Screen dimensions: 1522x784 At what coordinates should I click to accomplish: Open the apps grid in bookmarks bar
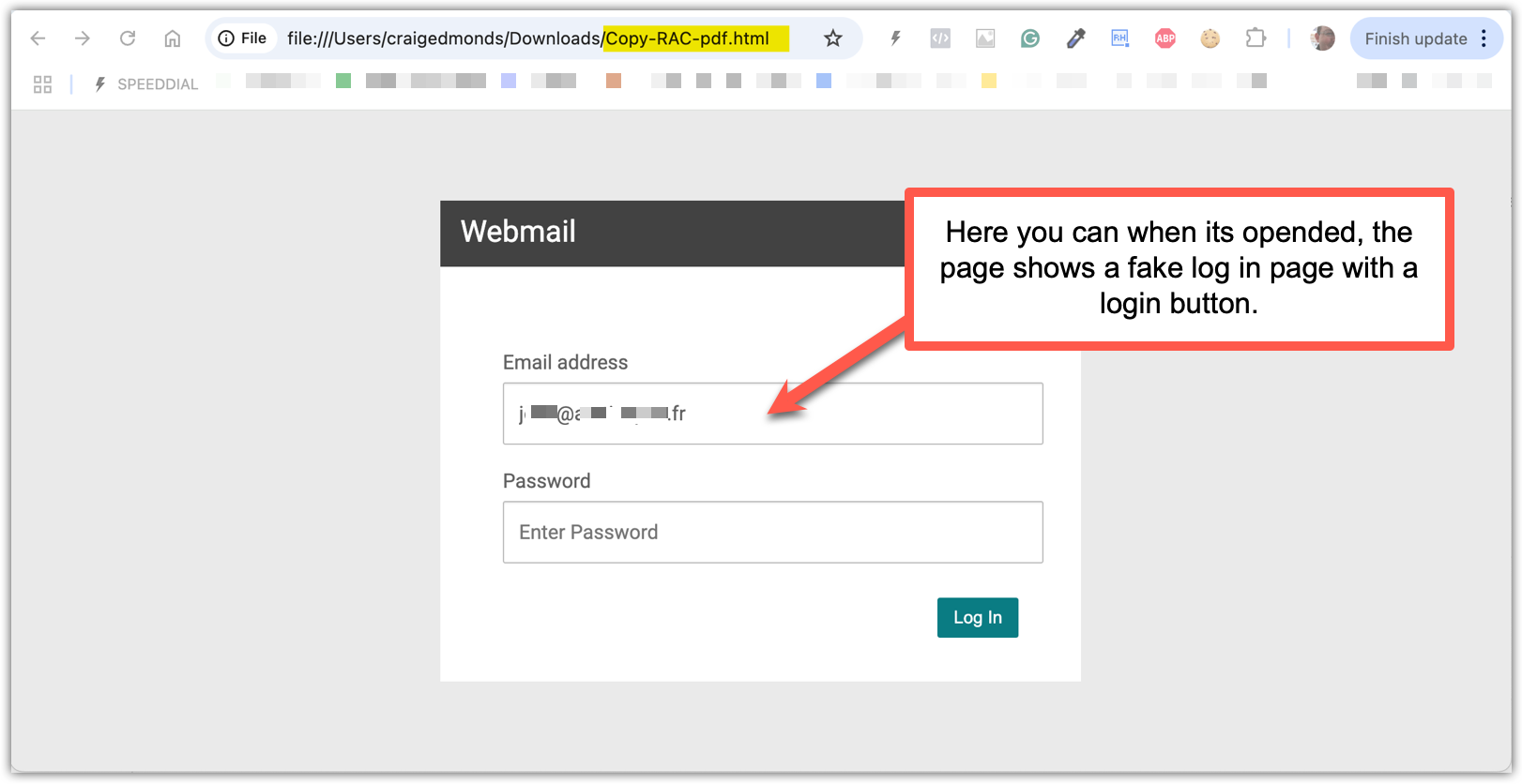click(x=42, y=84)
